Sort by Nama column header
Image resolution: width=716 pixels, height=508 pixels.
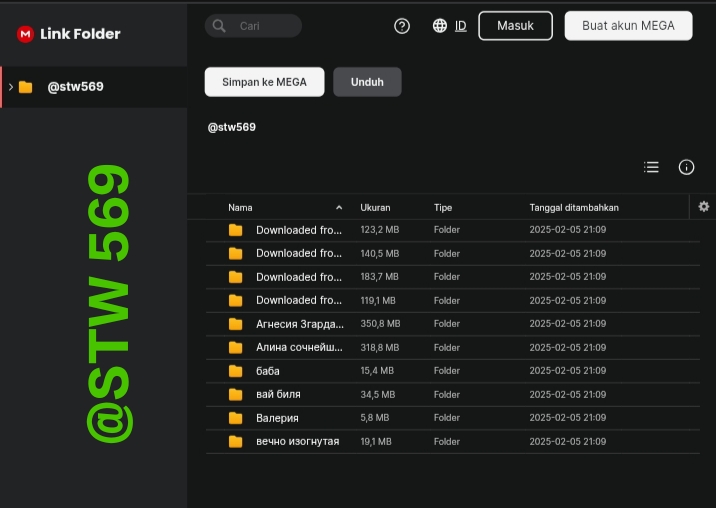[240, 207]
